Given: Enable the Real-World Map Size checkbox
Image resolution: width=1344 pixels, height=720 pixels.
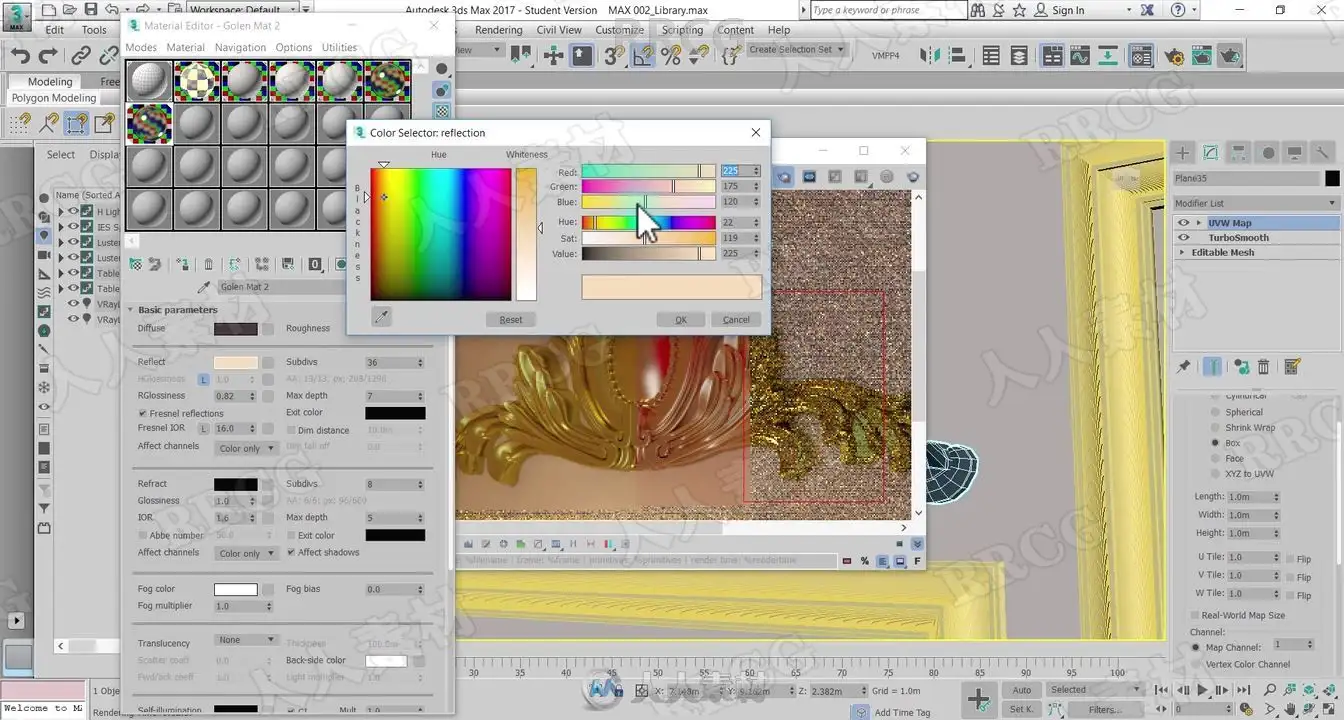Looking at the screenshot, I should [1195, 615].
